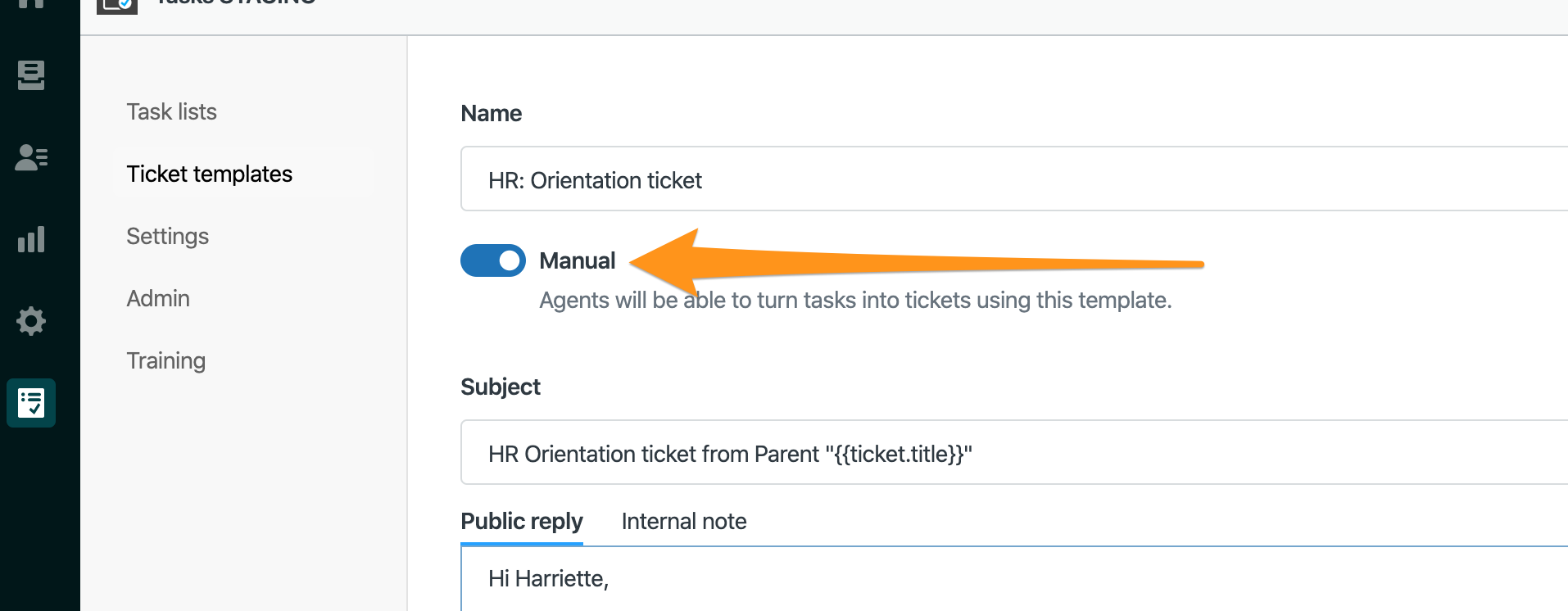Select the Public reply tab

[x=522, y=521]
